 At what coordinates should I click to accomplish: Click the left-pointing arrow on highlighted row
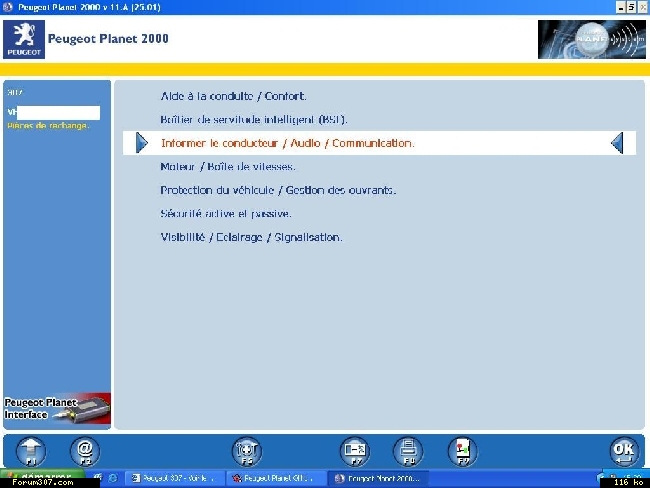point(617,143)
